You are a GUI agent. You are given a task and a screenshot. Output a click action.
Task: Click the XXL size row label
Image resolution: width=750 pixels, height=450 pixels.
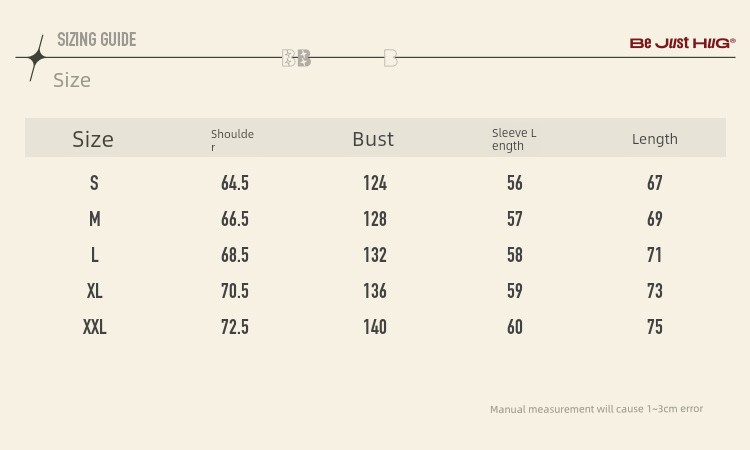(x=94, y=327)
